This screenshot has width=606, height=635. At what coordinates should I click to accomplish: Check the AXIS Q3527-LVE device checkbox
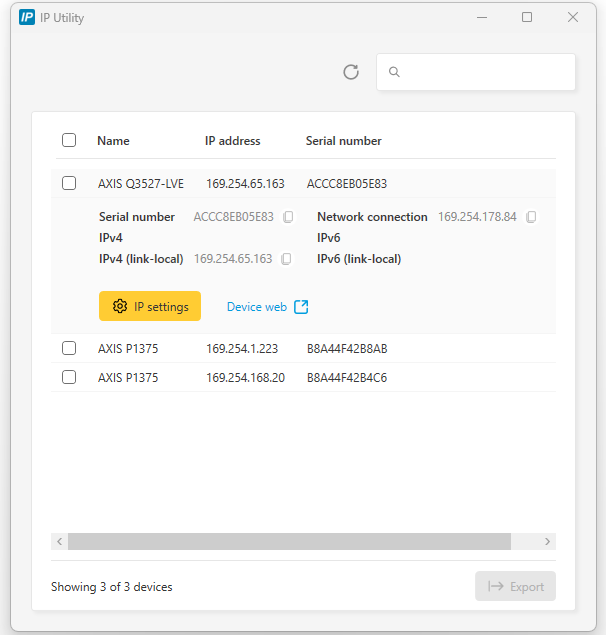[69, 183]
